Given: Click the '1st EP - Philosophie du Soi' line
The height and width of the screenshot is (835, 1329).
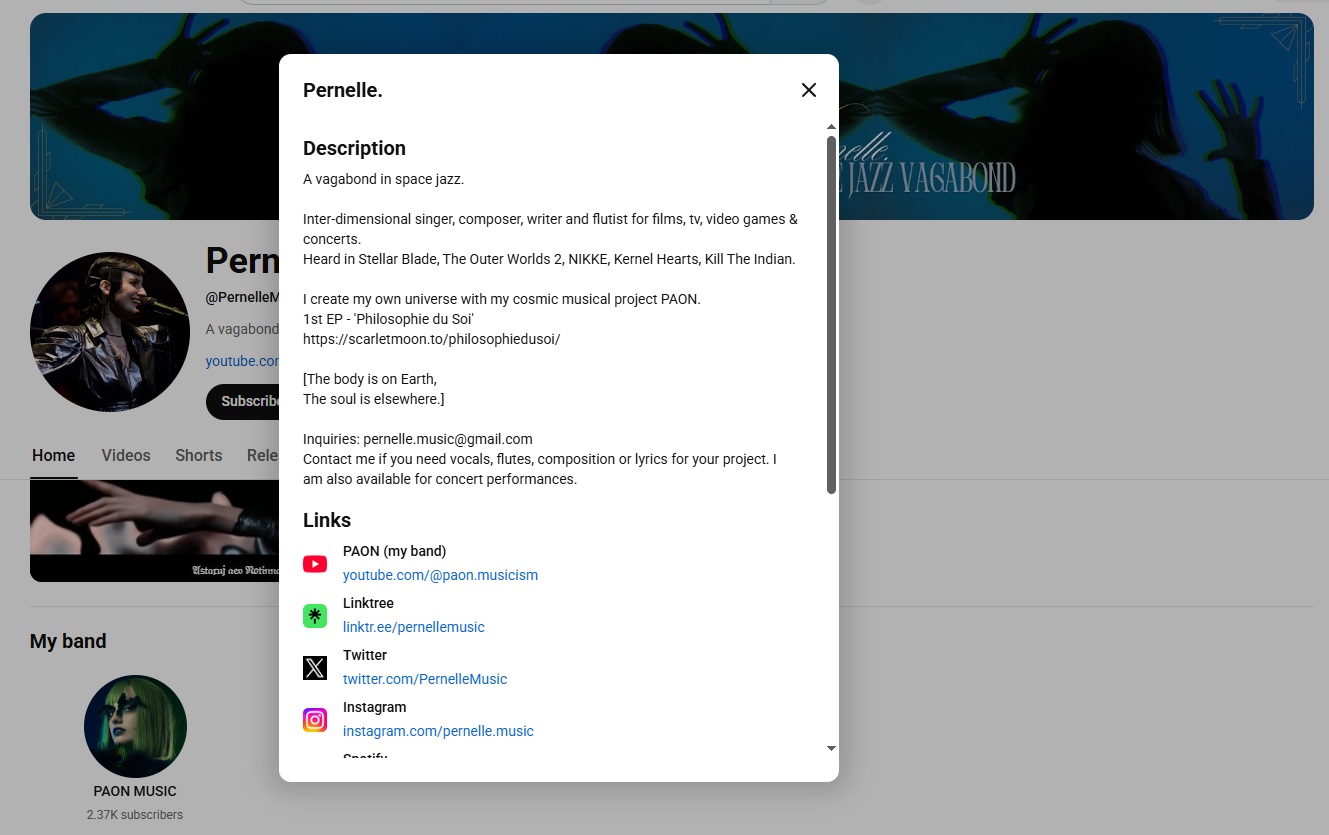Looking at the screenshot, I should point(388,319).
